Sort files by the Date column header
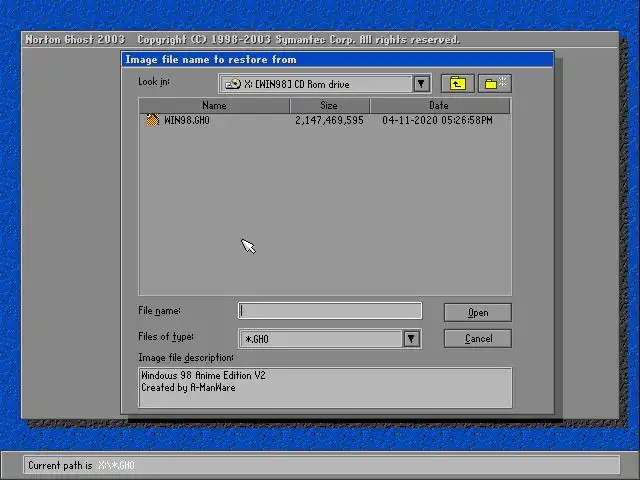The image size is (640, 480). coord(439,106)
